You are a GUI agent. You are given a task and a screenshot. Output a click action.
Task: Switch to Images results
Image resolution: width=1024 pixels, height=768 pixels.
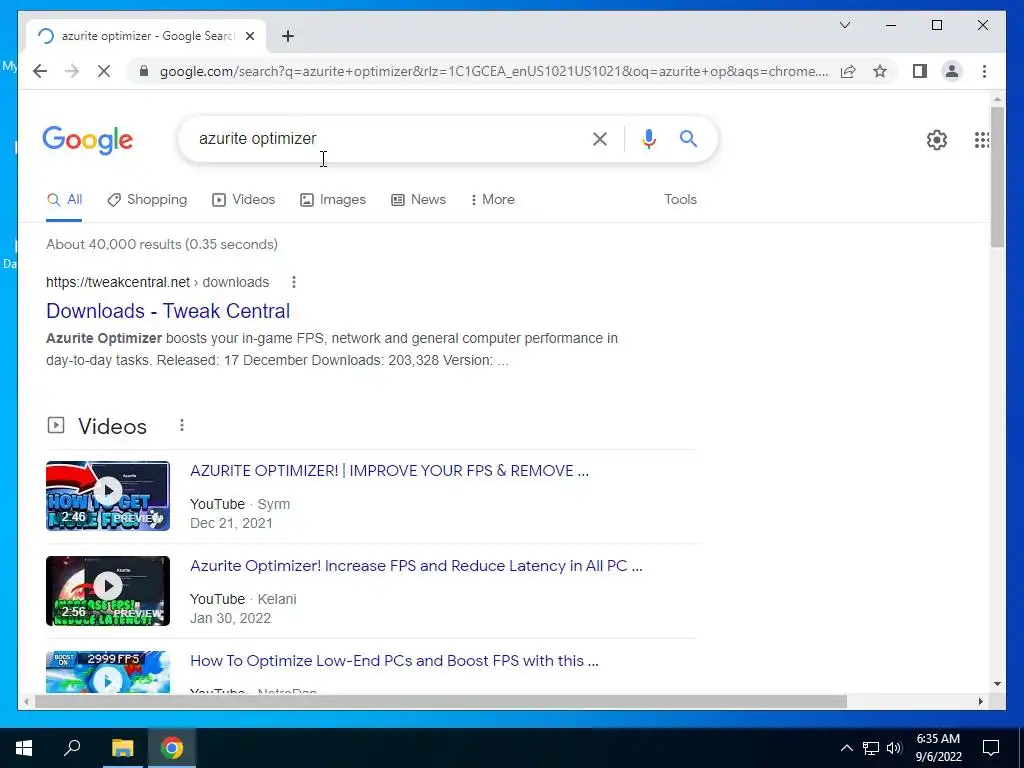pos(332,199)
